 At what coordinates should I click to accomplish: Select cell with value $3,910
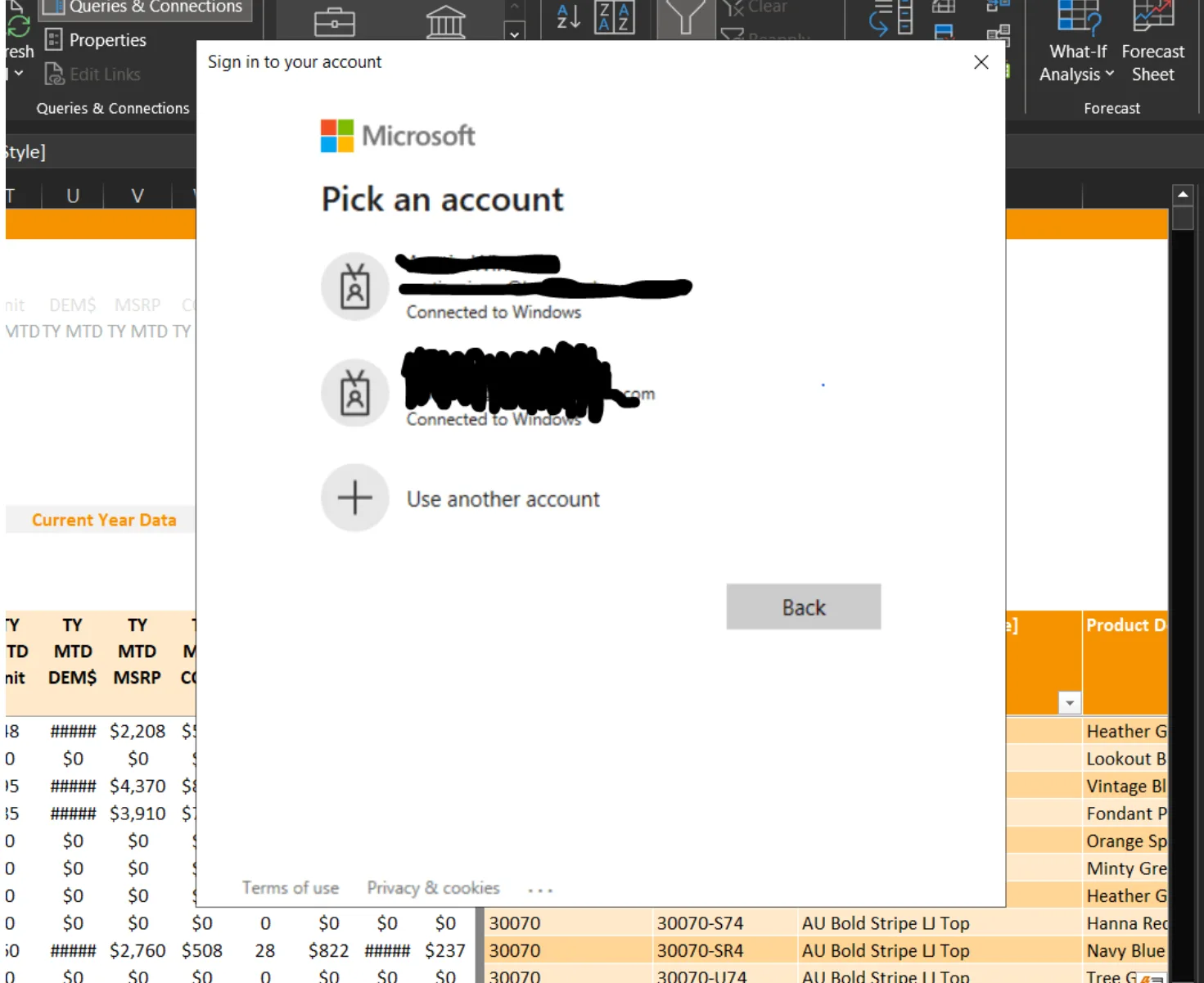click(x=138, y=814)
